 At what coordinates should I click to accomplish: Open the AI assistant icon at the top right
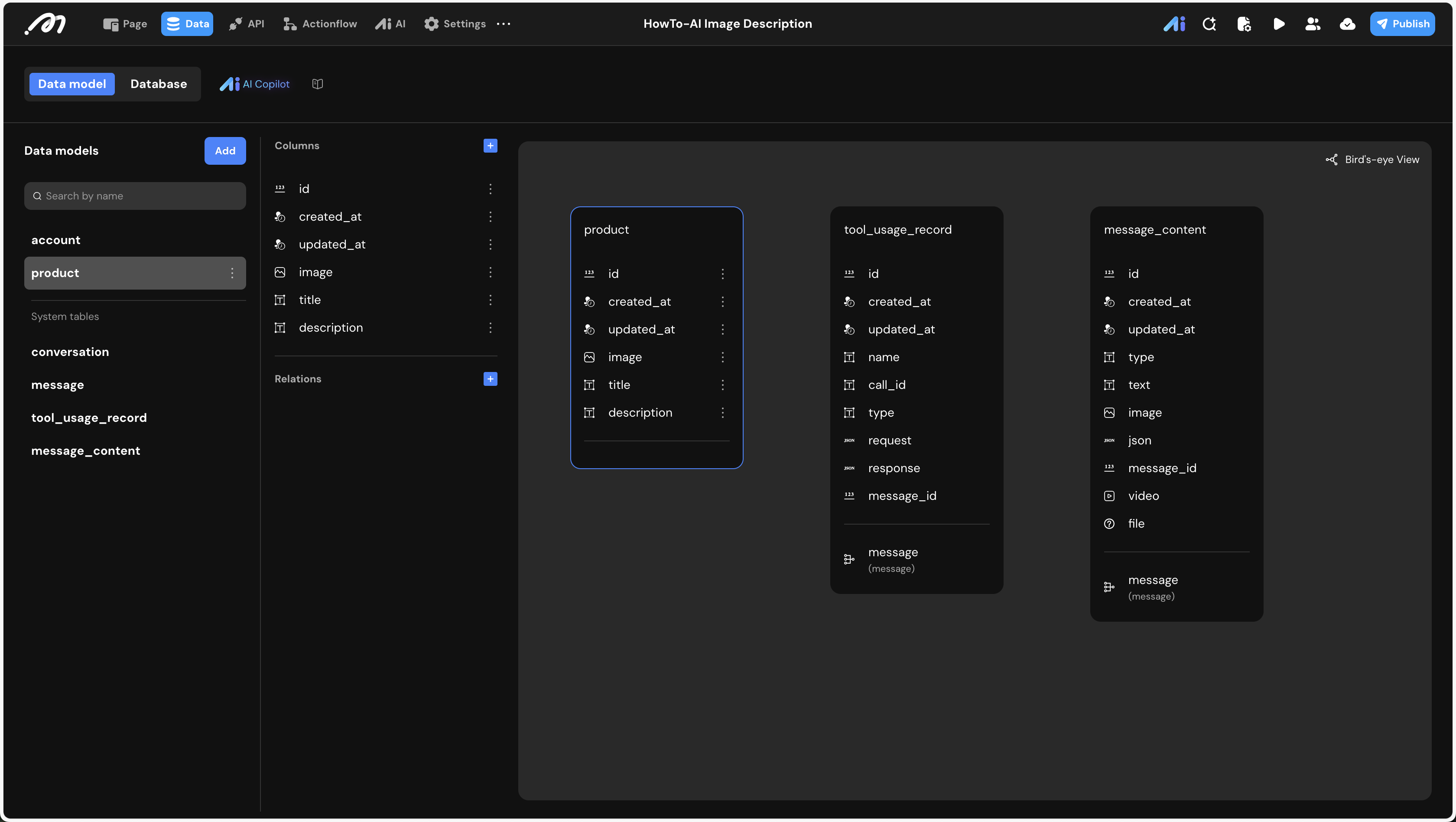click(1174, 24)
